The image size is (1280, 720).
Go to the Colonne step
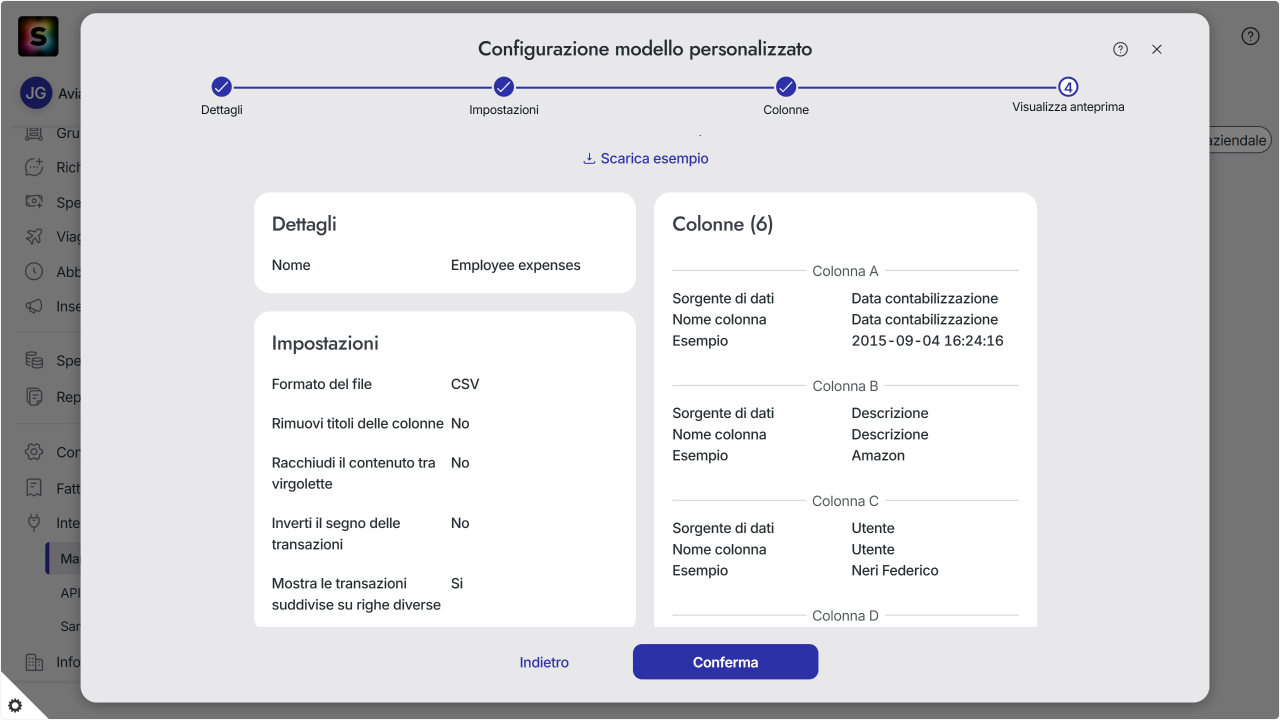[786, 97]
